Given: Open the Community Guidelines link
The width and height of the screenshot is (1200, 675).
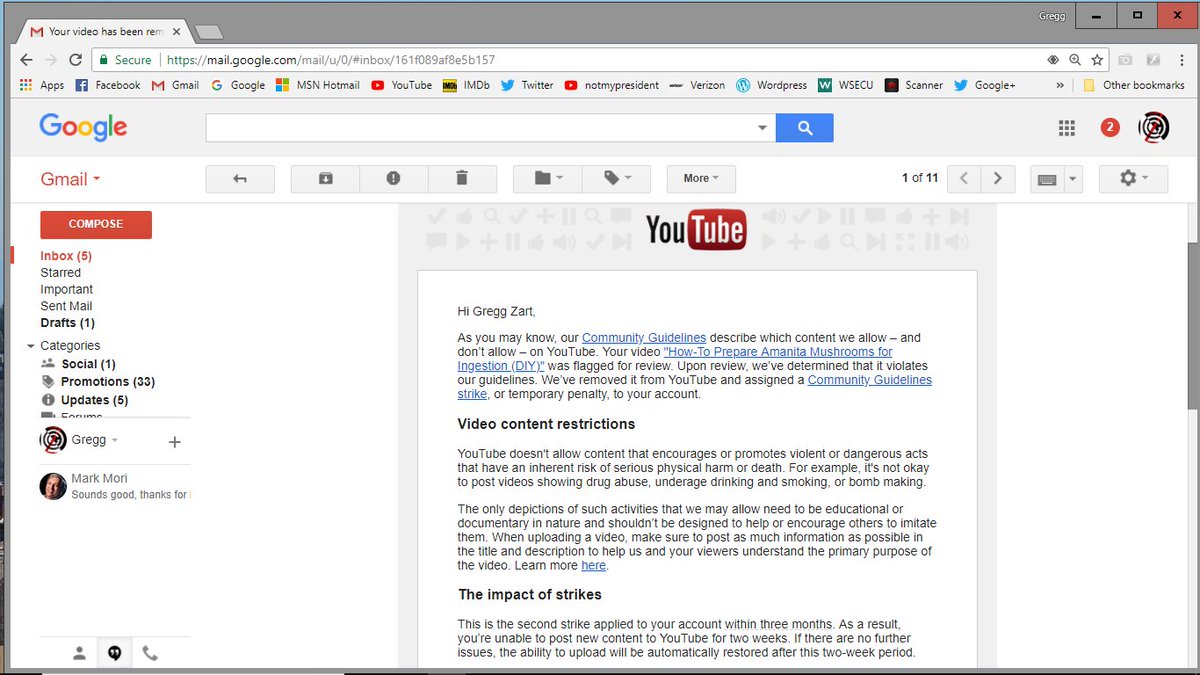Looking at the screenshot, I should tap(644, 338).
